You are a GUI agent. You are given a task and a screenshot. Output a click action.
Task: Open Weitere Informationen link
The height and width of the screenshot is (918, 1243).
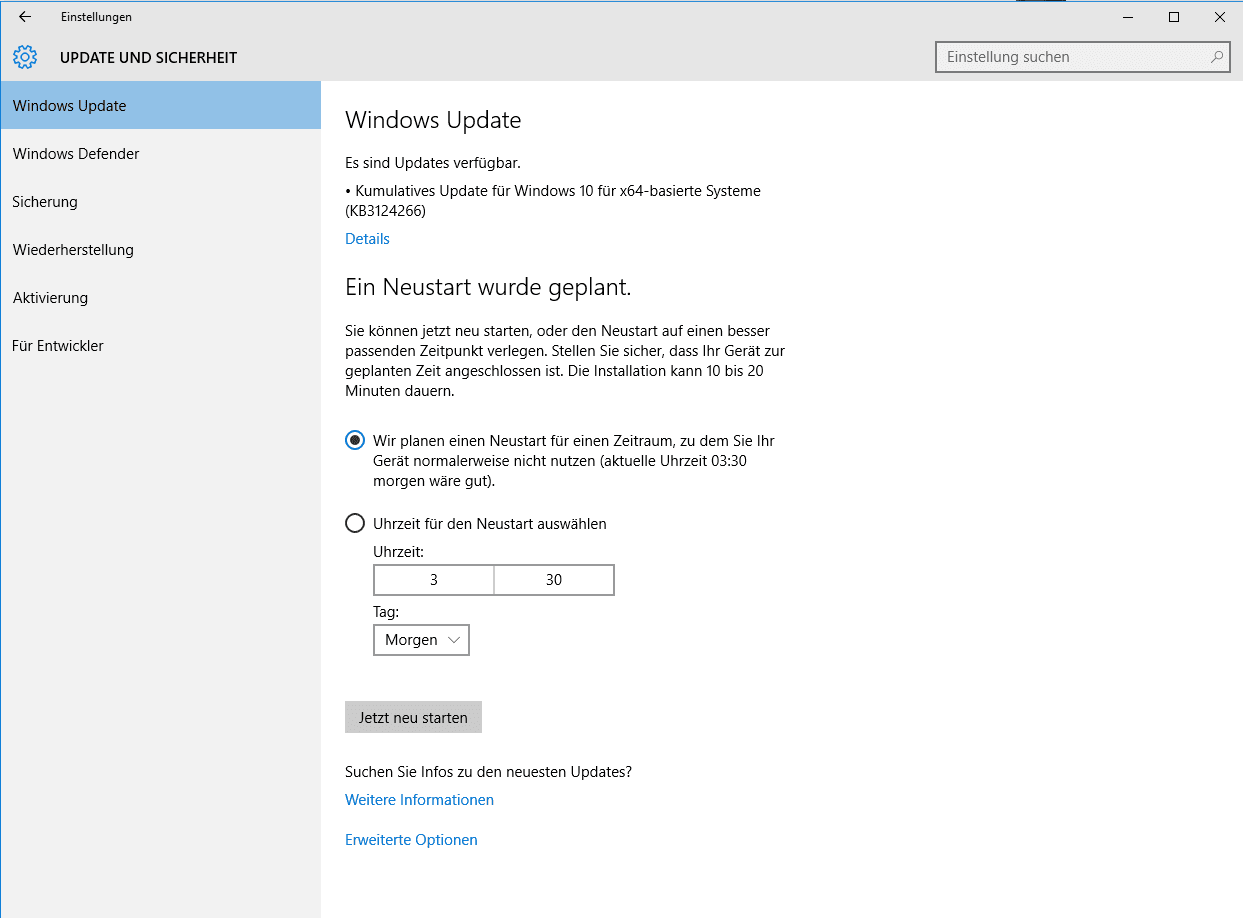pos(419,800)
